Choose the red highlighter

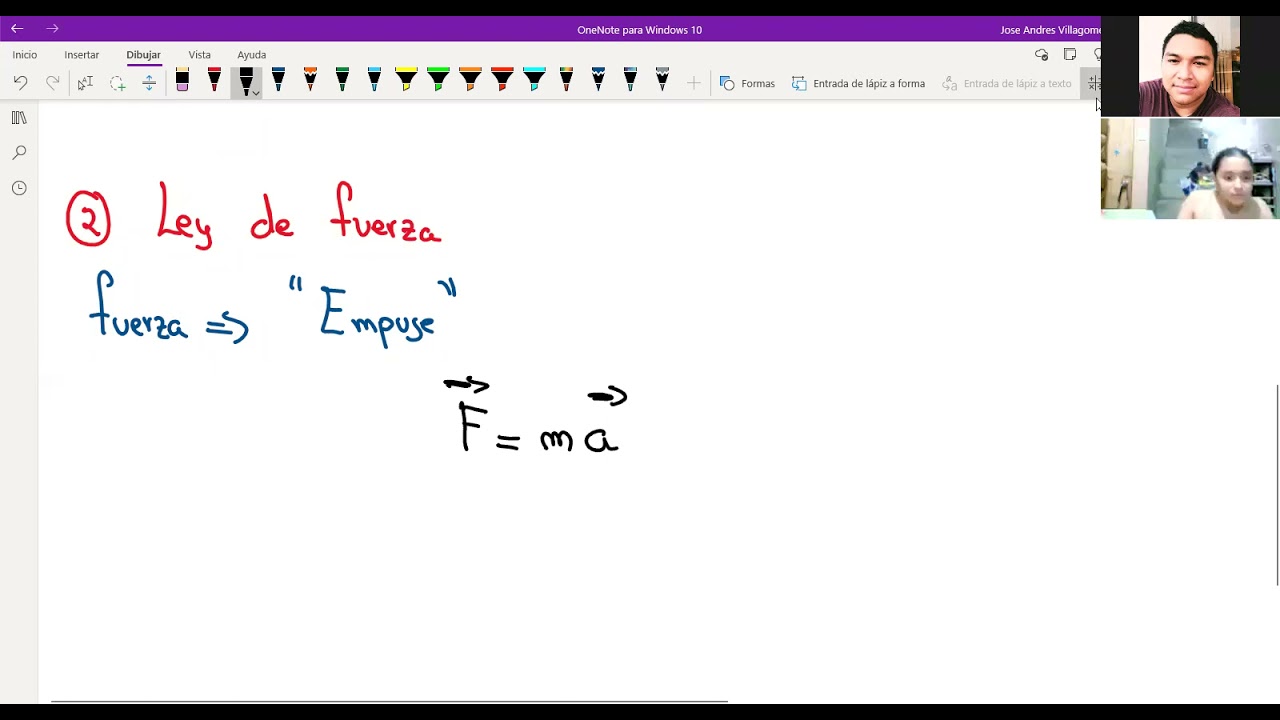point(502,81)
